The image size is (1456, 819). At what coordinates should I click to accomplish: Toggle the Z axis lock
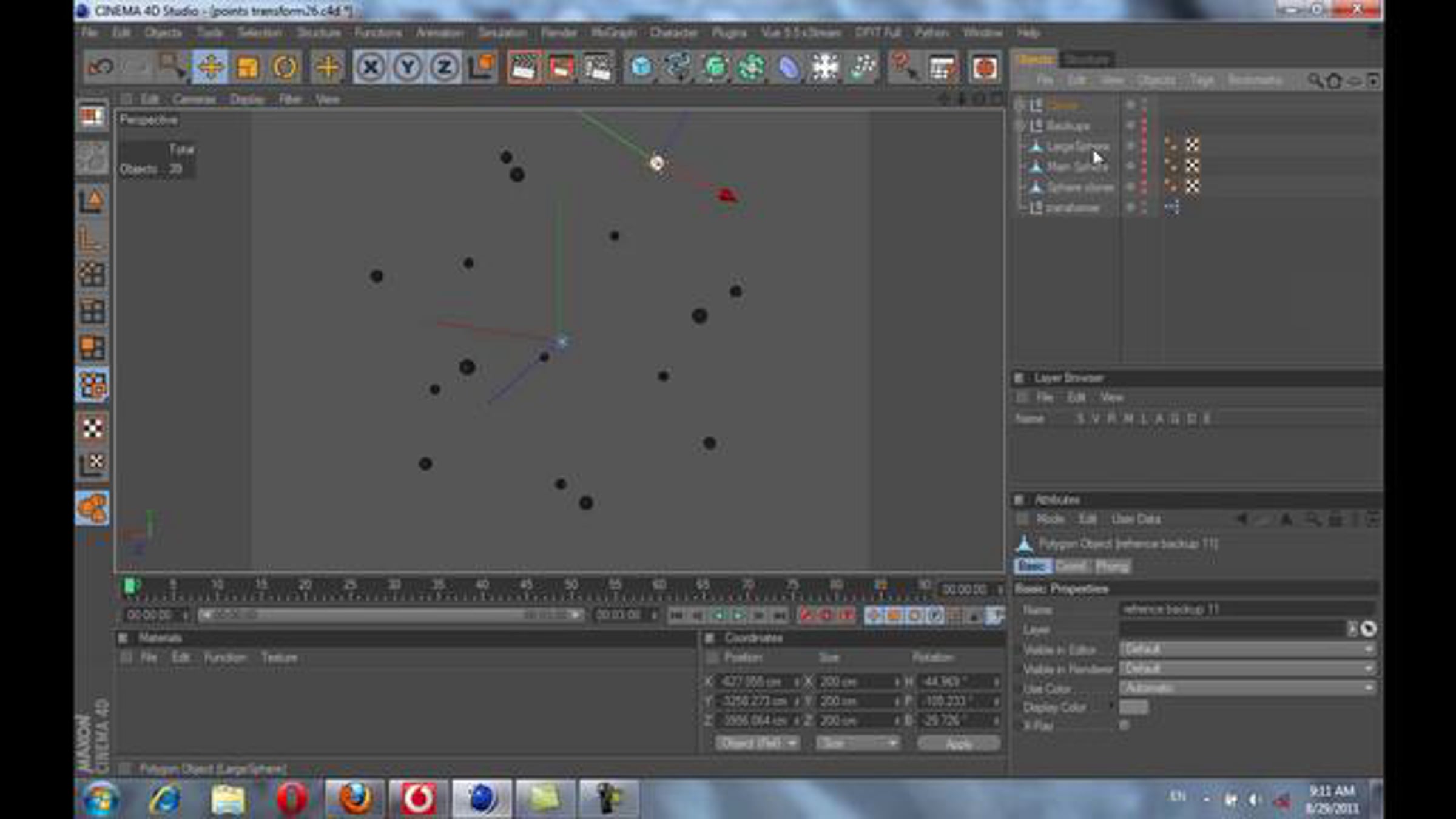tap(444, 67)
